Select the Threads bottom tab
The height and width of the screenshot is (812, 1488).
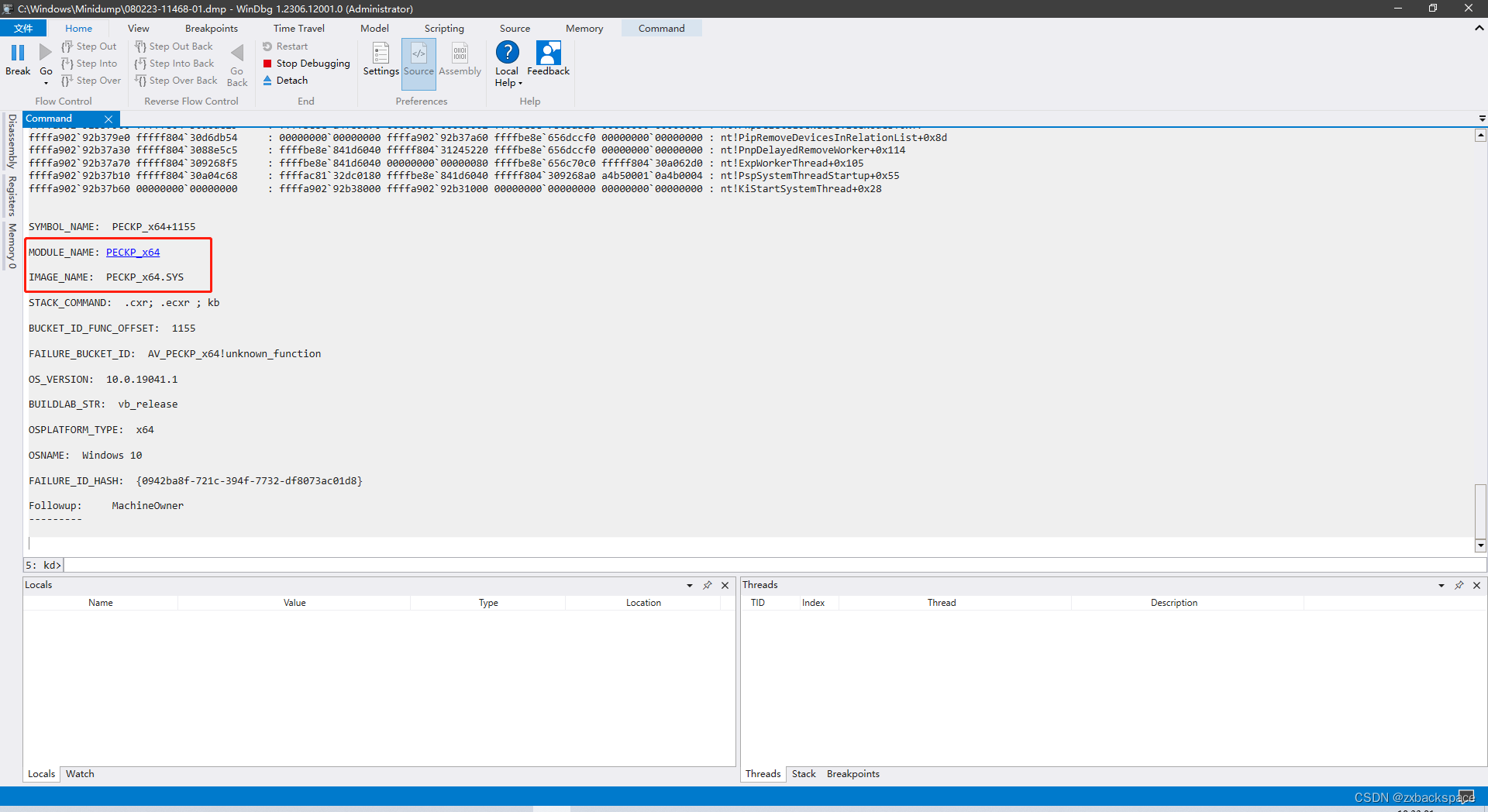tap(763, 774)
